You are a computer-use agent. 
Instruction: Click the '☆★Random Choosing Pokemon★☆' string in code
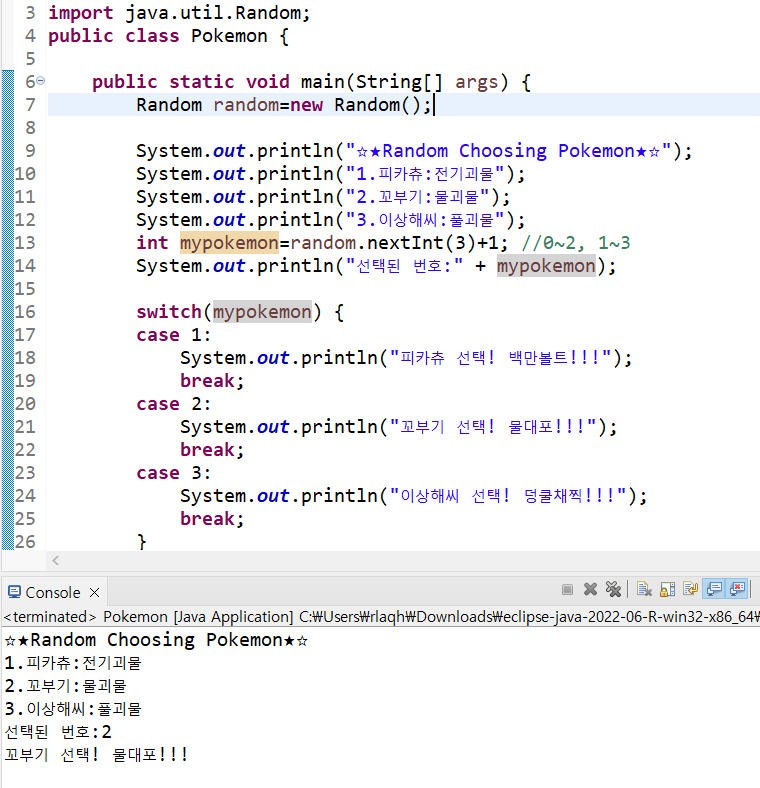point(509,151)
